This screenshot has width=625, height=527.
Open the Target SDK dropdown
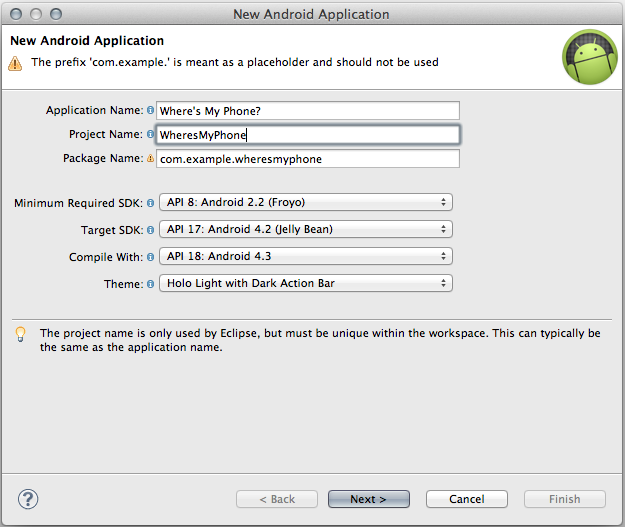306,229
